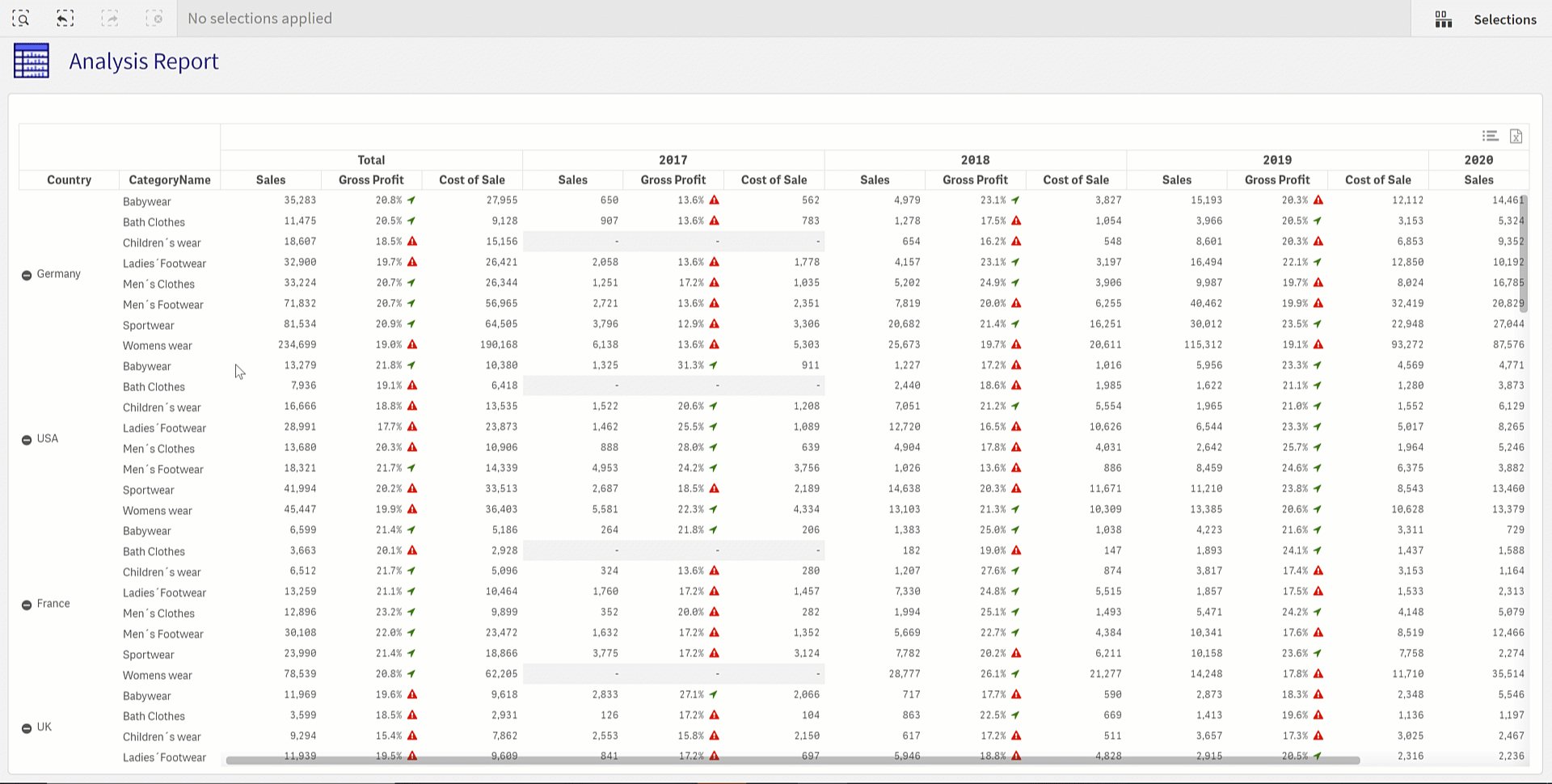
Task: Click the step back selection icon
Action: 65,19
